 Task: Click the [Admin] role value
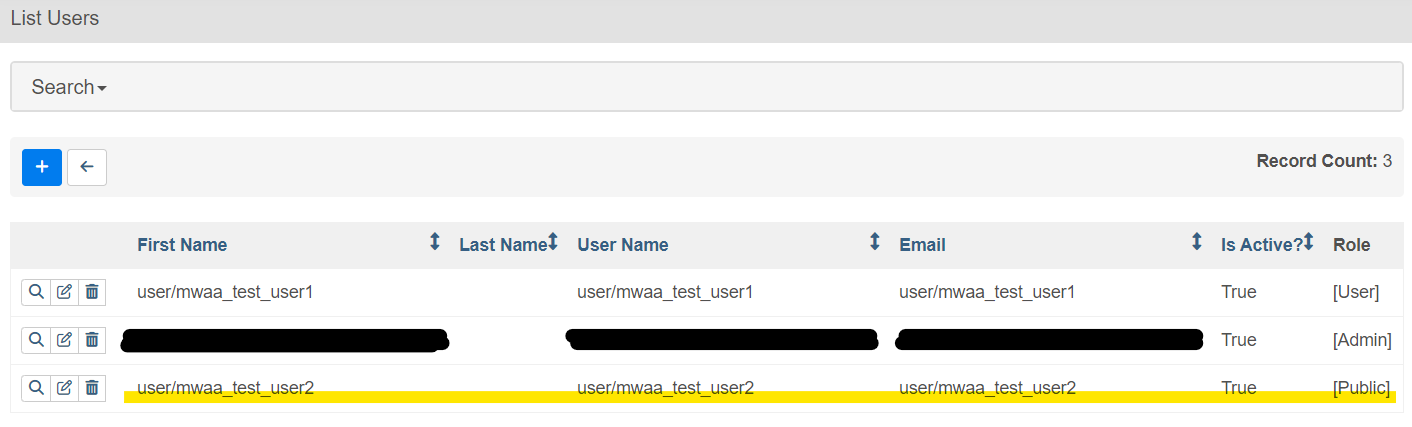[1362, 340]
